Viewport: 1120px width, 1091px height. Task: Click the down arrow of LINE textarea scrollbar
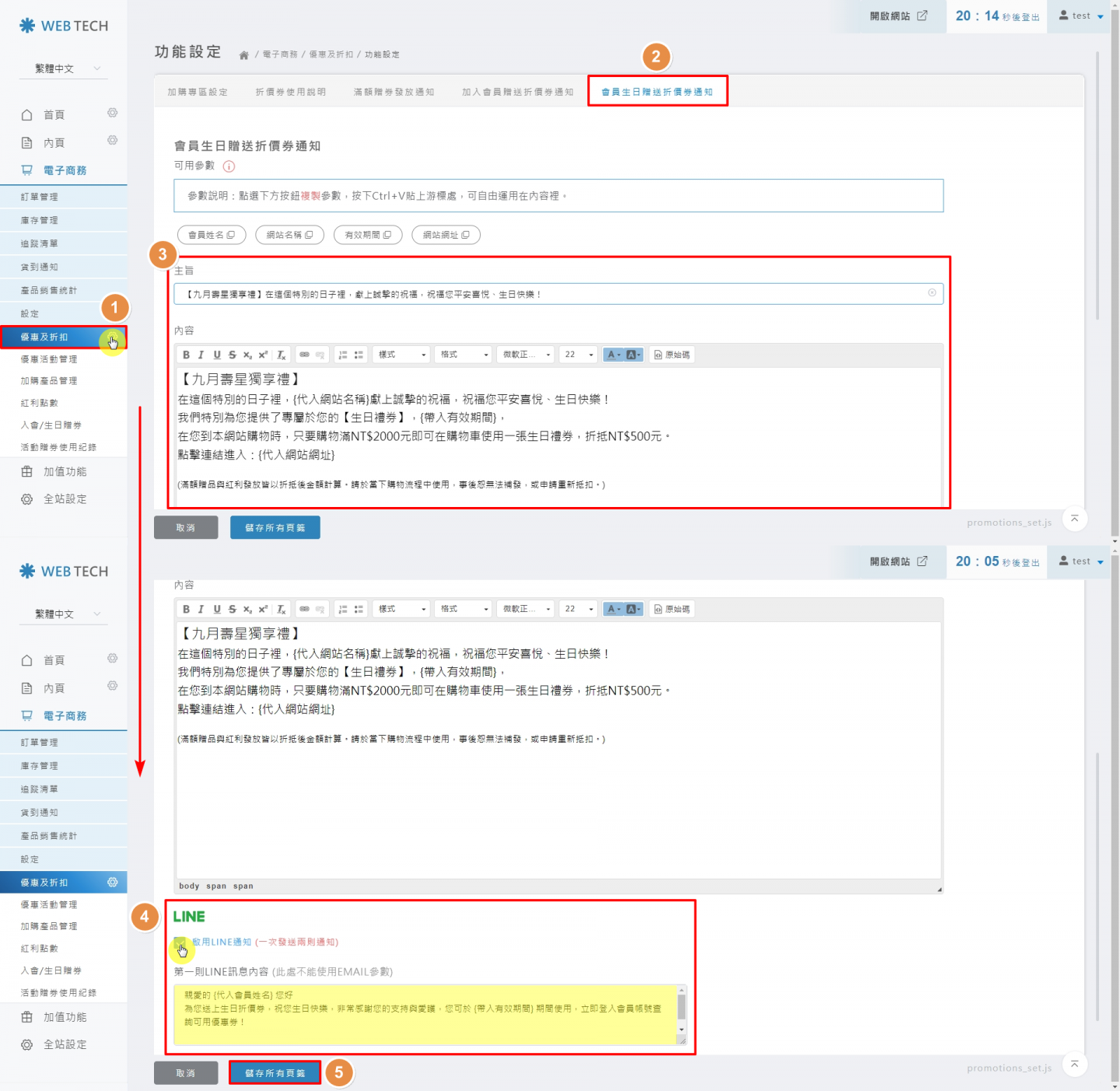coord(682,1030)
